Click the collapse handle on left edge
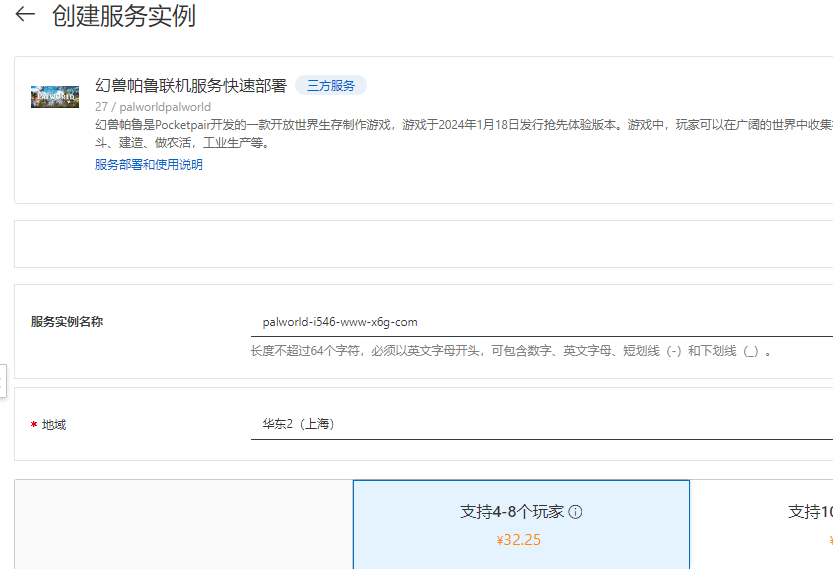 pos(3,380)
